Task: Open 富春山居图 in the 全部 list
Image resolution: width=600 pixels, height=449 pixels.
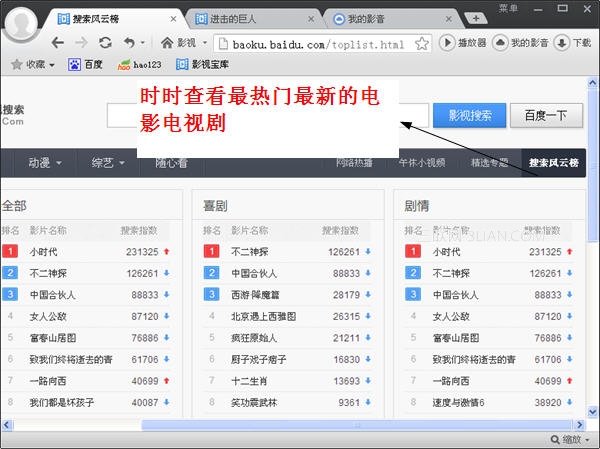Action: click(53, 338)
